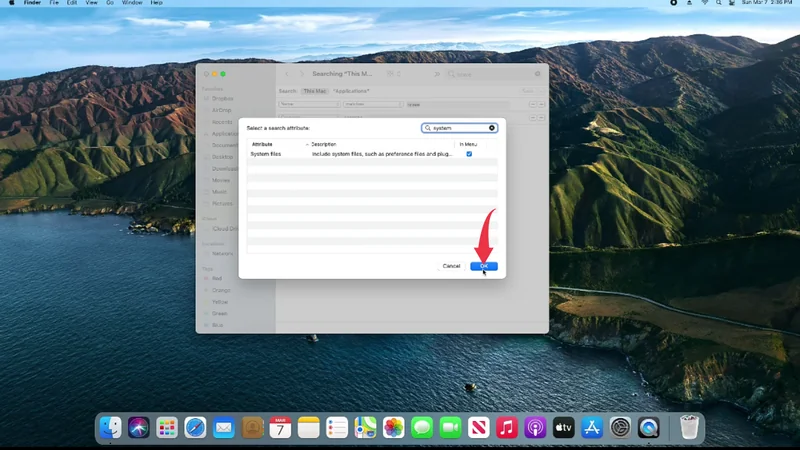Open Safari from the Dock
Image resolution: width=800 pixels, height=450 pixels.
coord(195,427)
